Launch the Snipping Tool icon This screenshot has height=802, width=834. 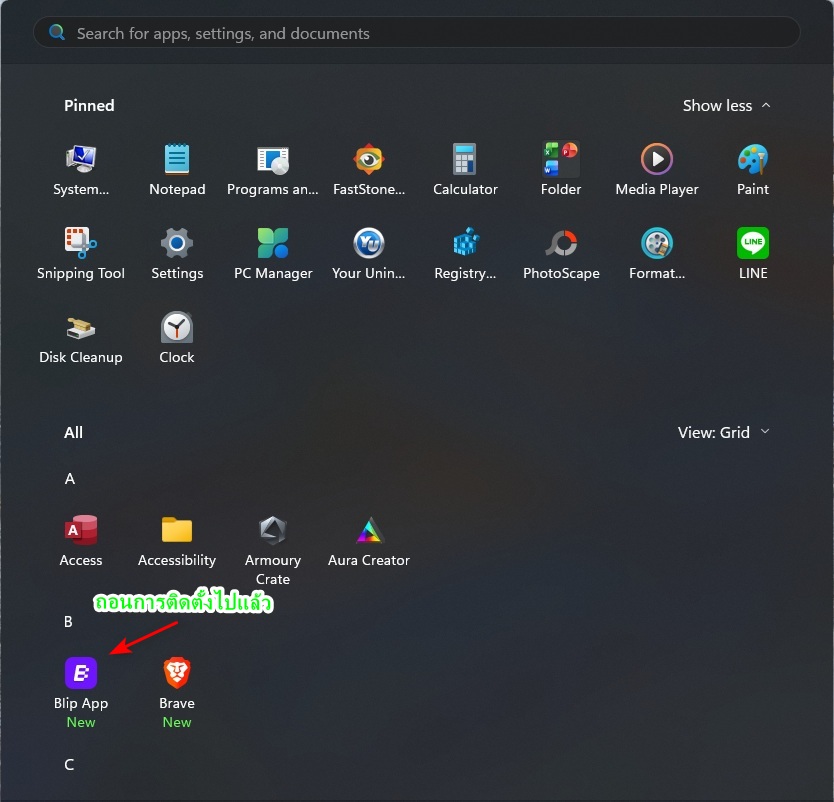click(81, 243)
